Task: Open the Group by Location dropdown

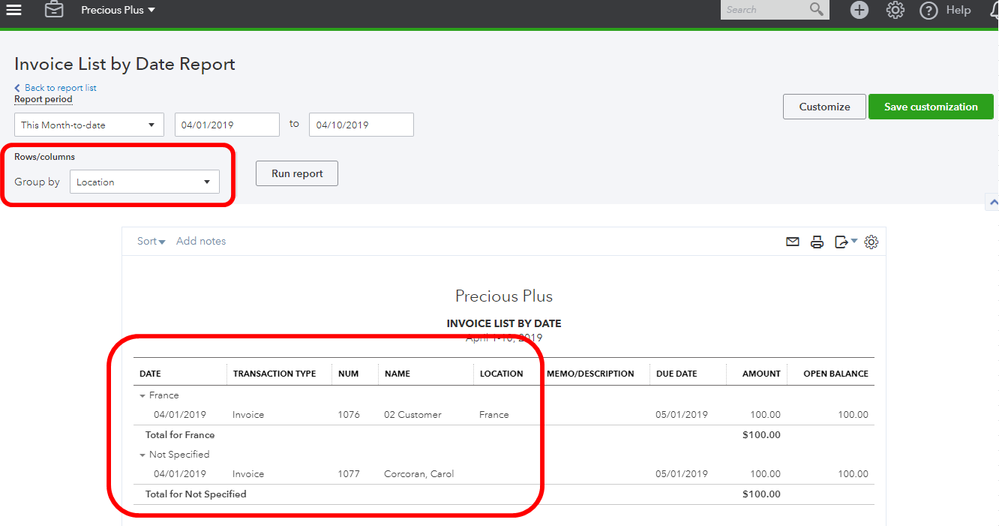Action: (x=145, y=182)
